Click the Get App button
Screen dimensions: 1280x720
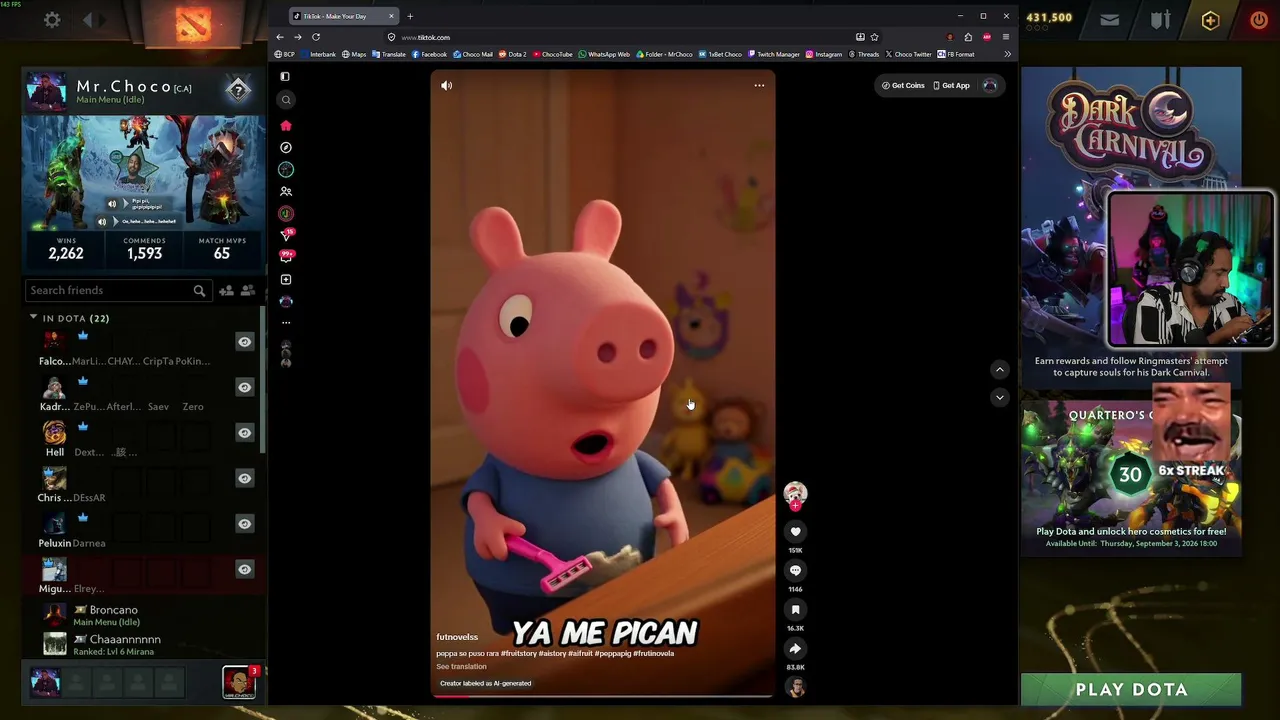951,85
